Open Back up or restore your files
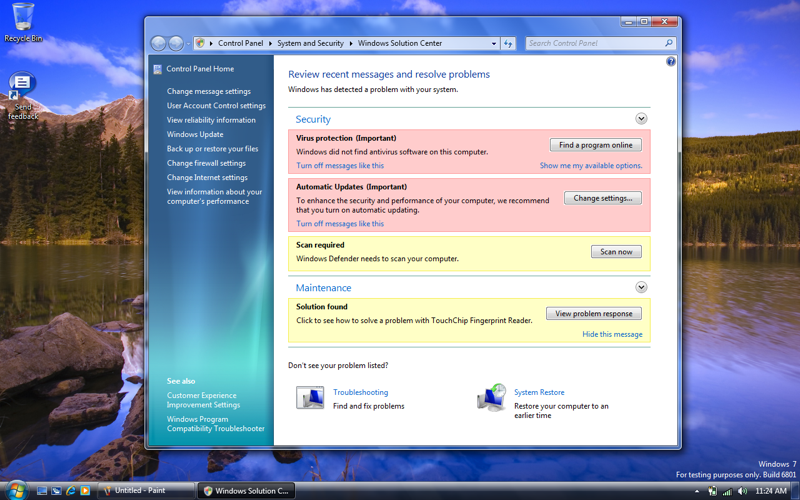The height and width of the screenshot is (500, 800). click(212, 148)
